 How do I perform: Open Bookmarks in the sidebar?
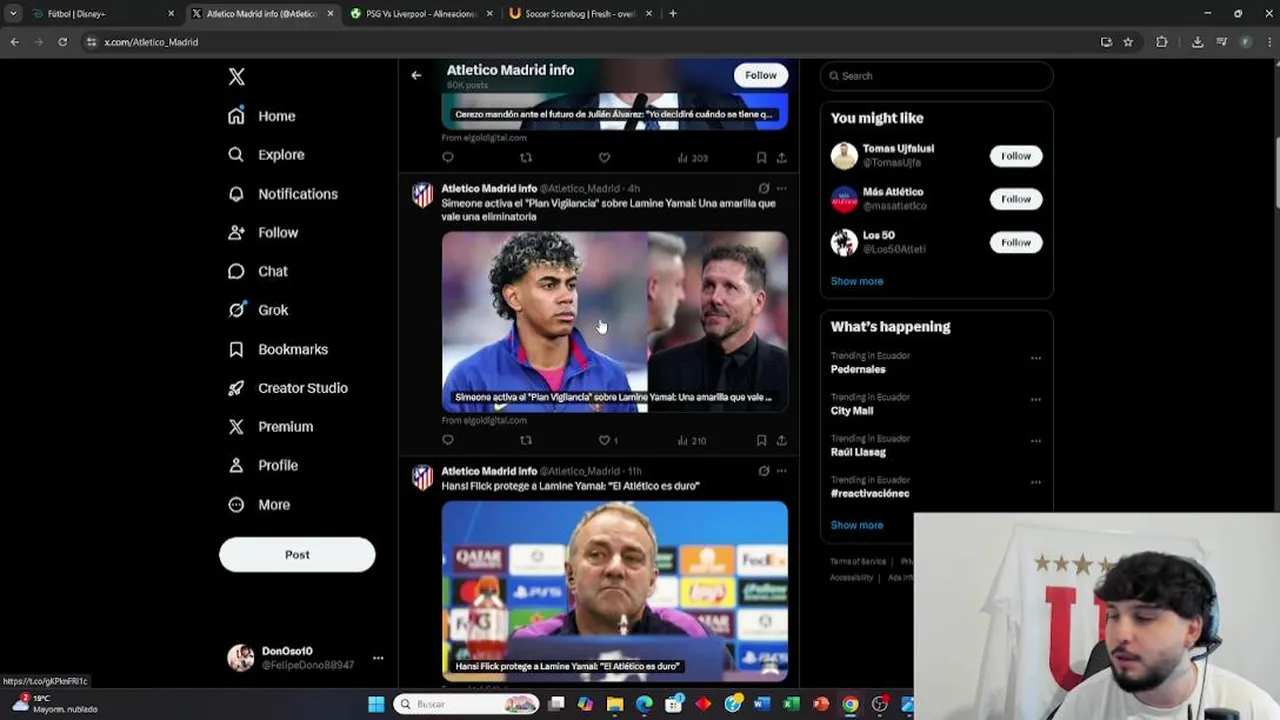click(278, 349)
